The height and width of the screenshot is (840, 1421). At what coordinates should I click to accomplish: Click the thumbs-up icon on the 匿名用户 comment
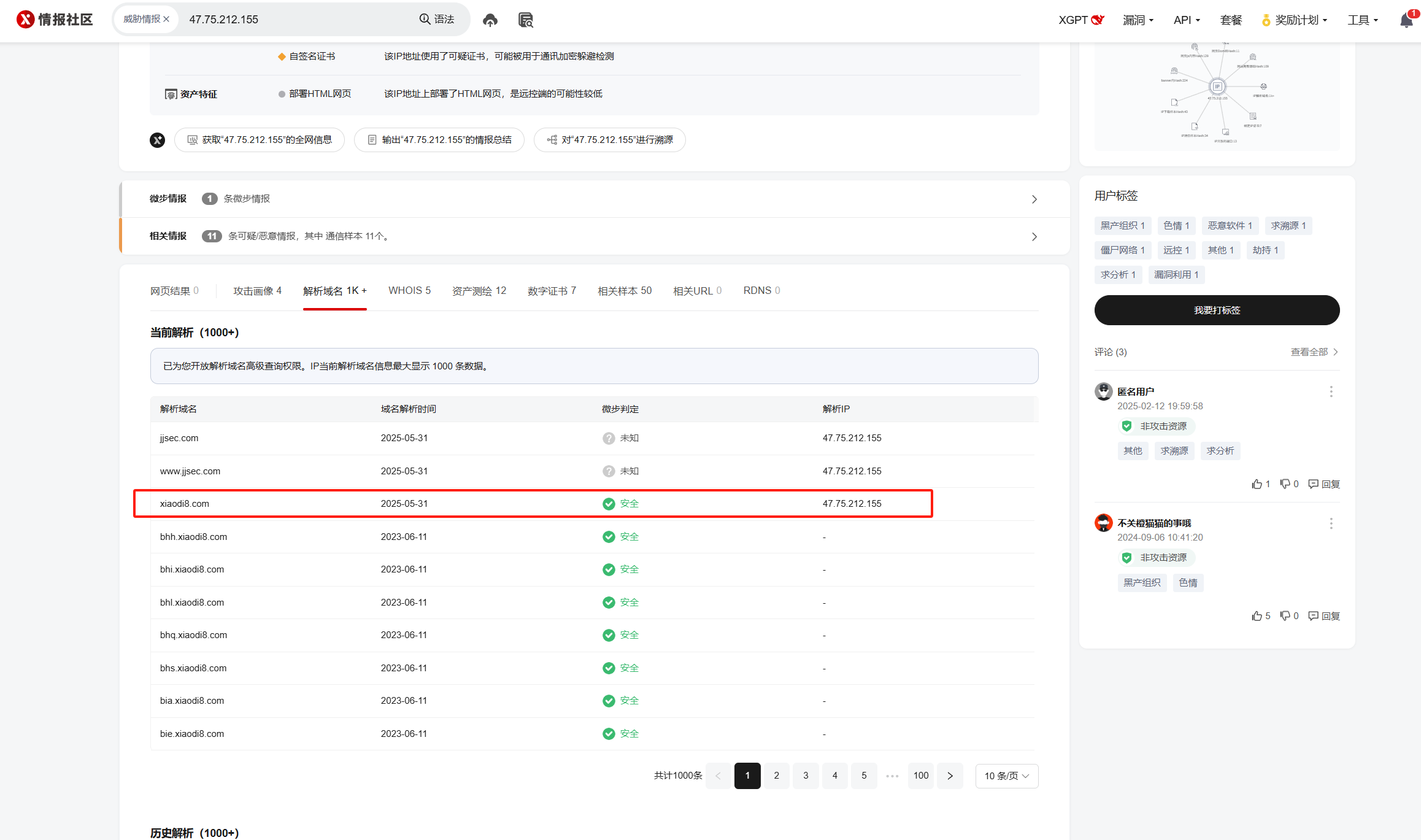click(x=1257, y=484)
